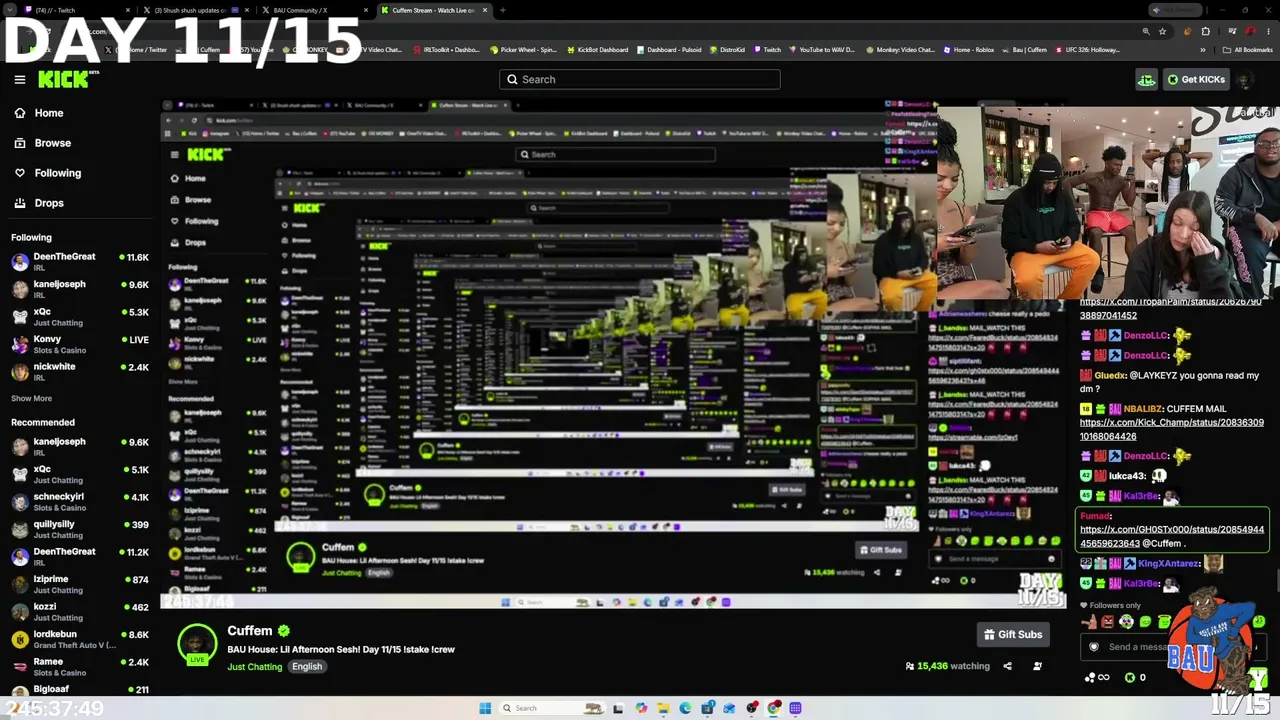Open the All Bookmarks folder

tap(1247, 50)
